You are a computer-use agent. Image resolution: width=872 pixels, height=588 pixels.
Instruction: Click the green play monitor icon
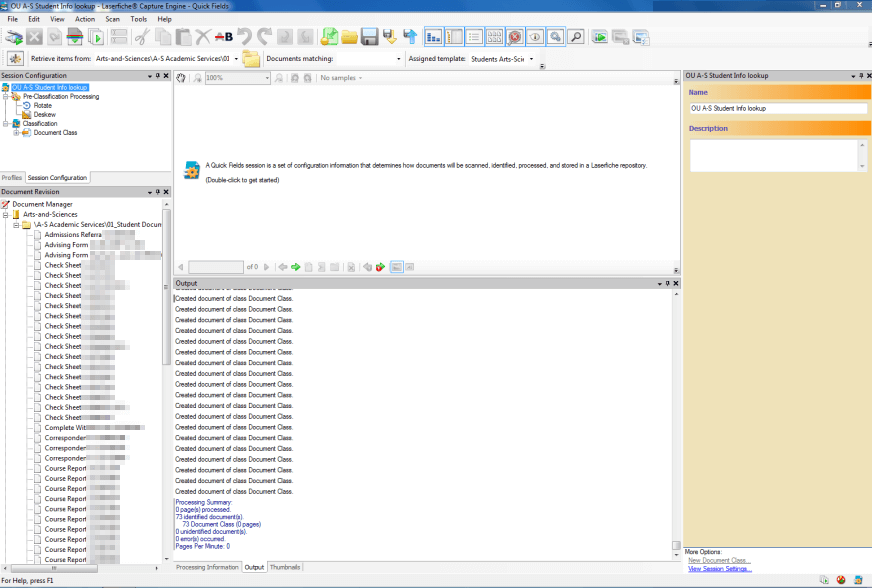(x=600, y=37)
